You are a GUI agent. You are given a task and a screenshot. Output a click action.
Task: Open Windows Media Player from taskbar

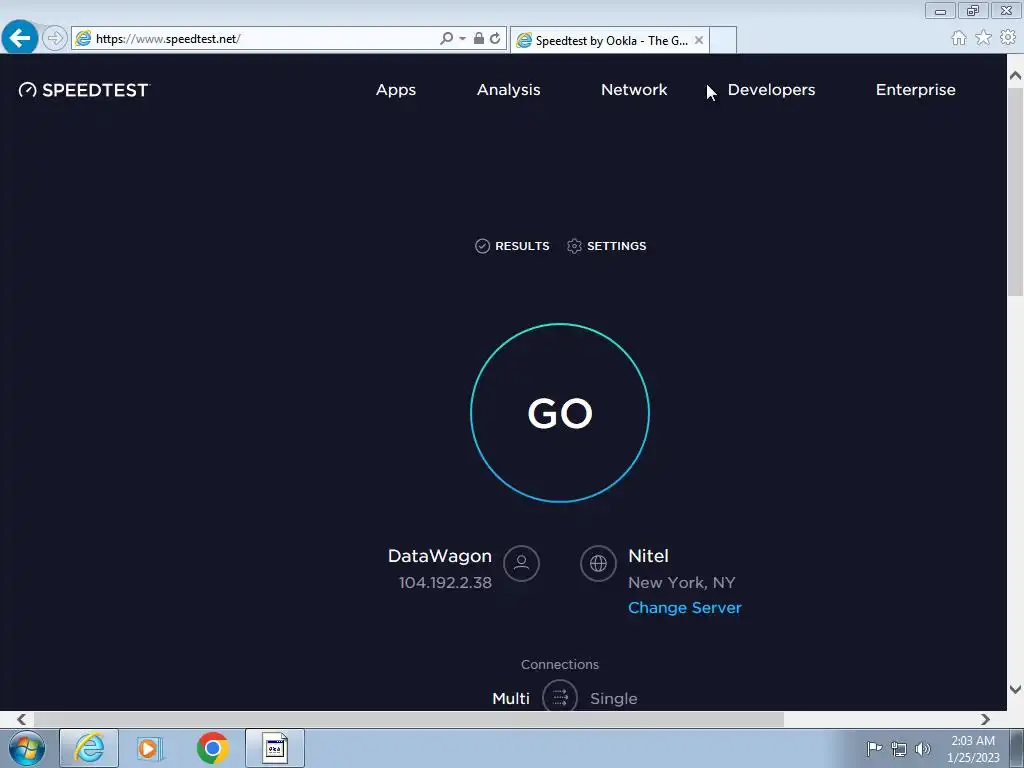click(x=150, y=748)
